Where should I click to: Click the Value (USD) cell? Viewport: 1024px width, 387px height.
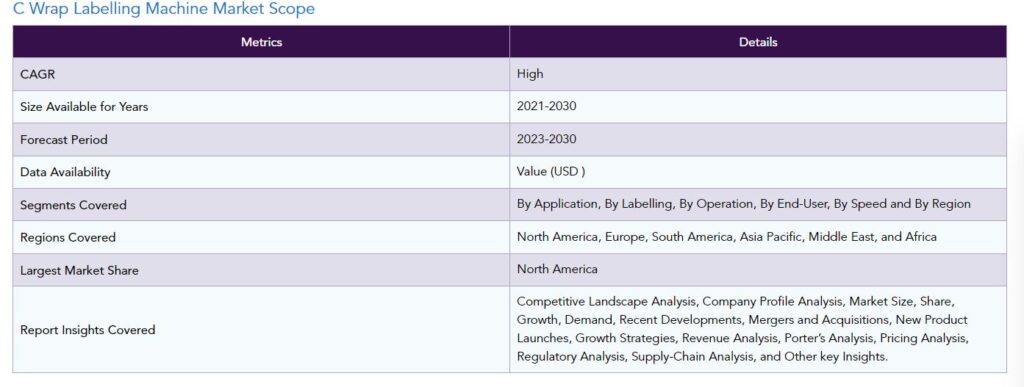(x=758, y=172)
